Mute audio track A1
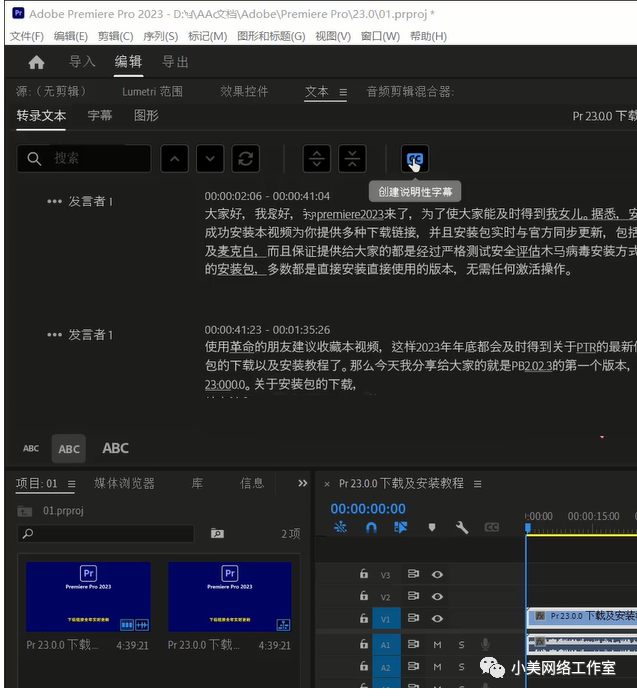 point(437,645)
